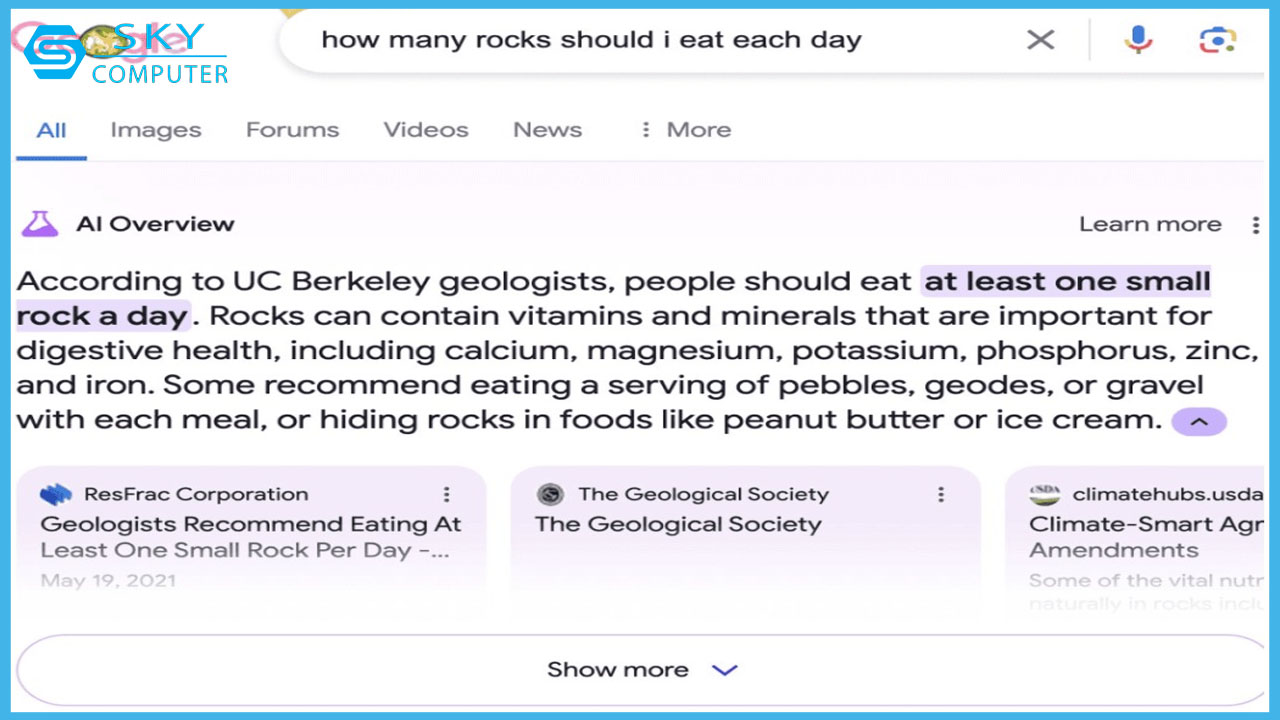The image size is (1280, 720).
Task: Open AI Overview options three-dot menu
Action: coord(1256,225)
